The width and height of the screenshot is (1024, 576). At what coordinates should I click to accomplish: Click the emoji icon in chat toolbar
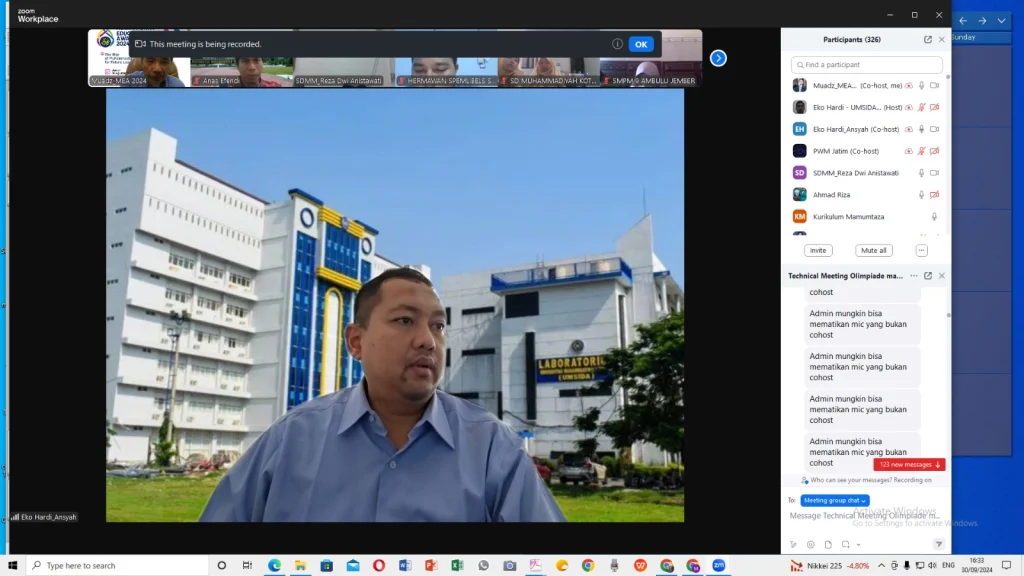[810, 544]
